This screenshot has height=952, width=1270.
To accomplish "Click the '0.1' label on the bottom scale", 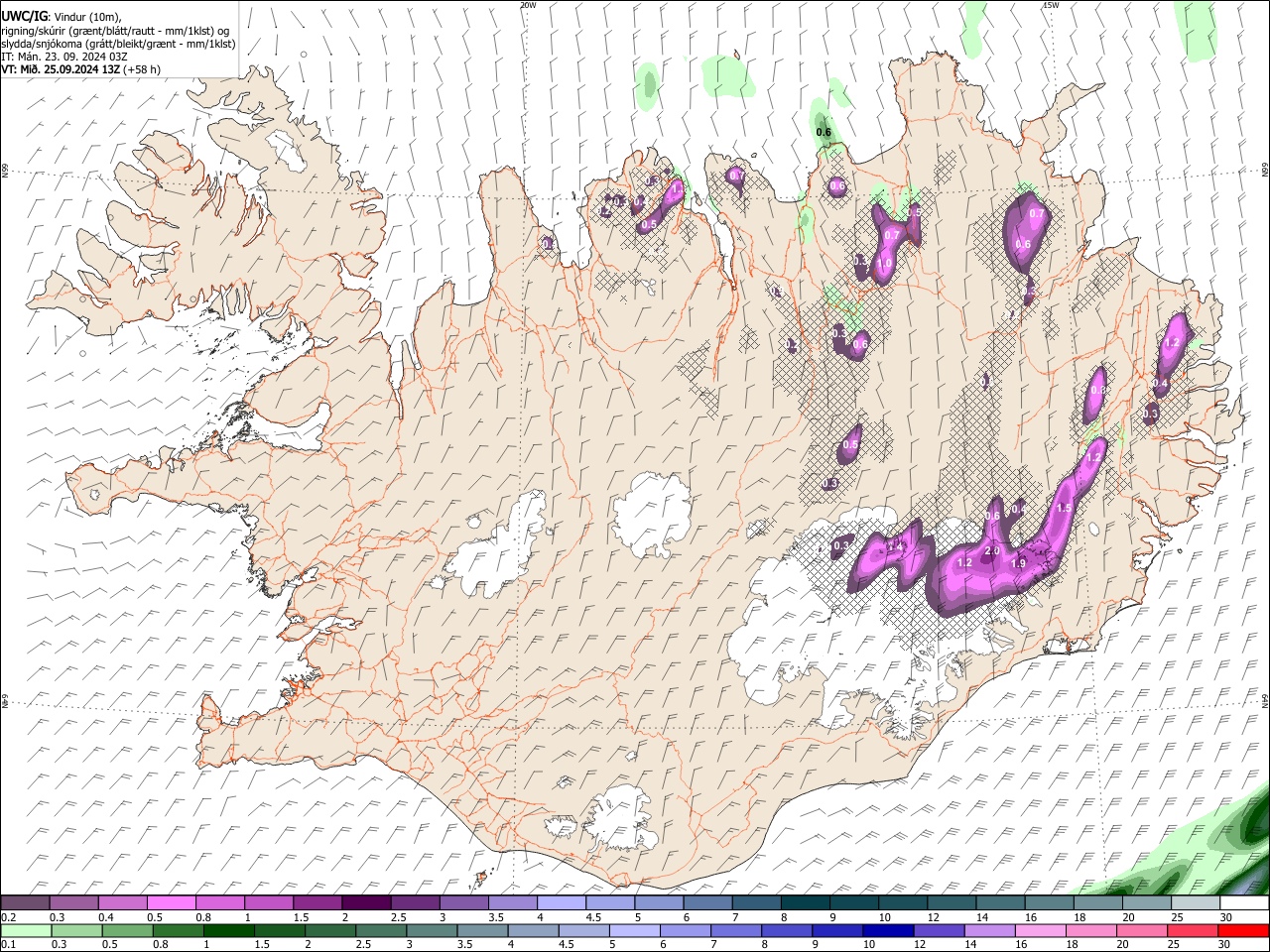I will tap(9, 944).
